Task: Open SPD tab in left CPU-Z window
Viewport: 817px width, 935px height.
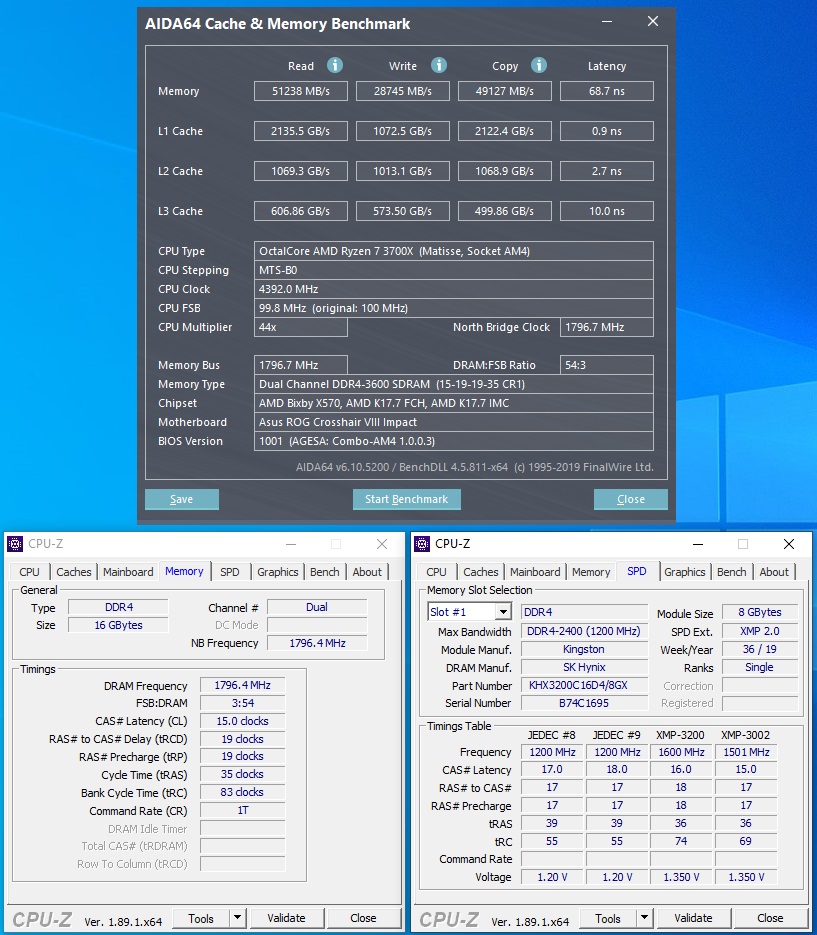Action: 230,572
